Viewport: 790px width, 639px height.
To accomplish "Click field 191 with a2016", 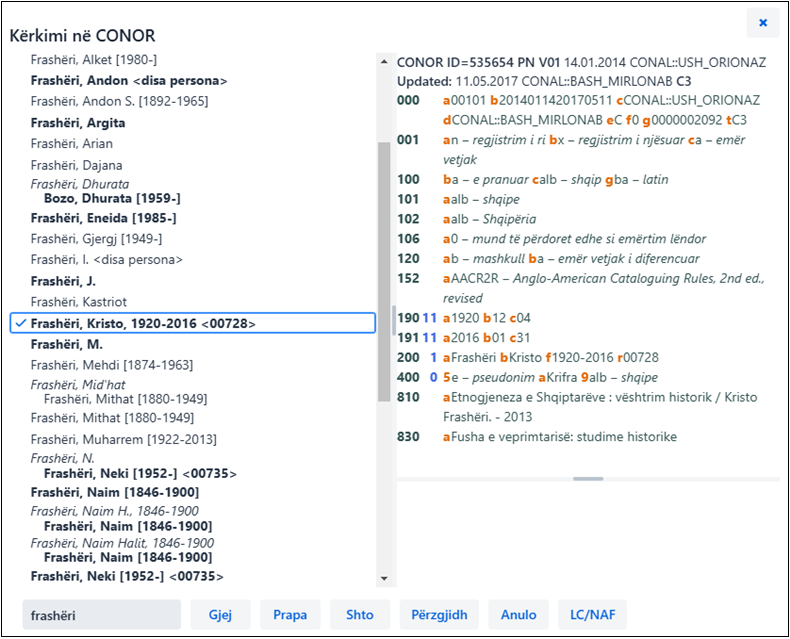I will (464, 338).
